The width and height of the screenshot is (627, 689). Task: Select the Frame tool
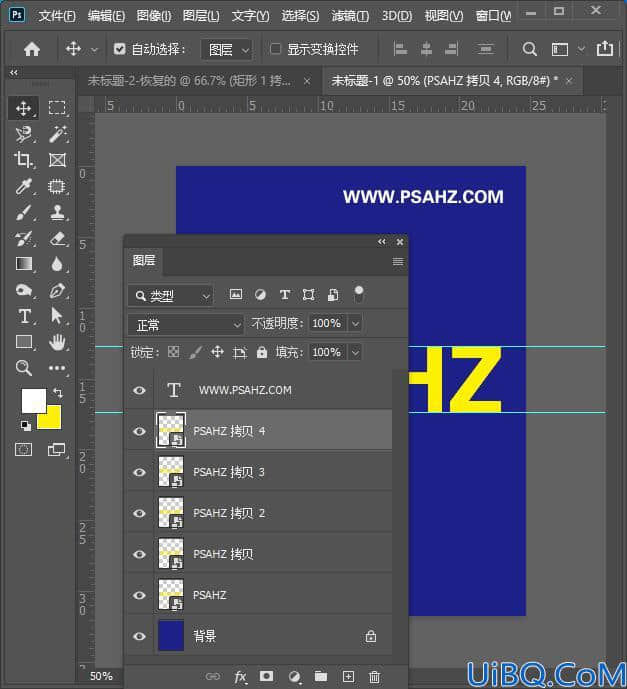pyautogui.click(x=57, y=160)
